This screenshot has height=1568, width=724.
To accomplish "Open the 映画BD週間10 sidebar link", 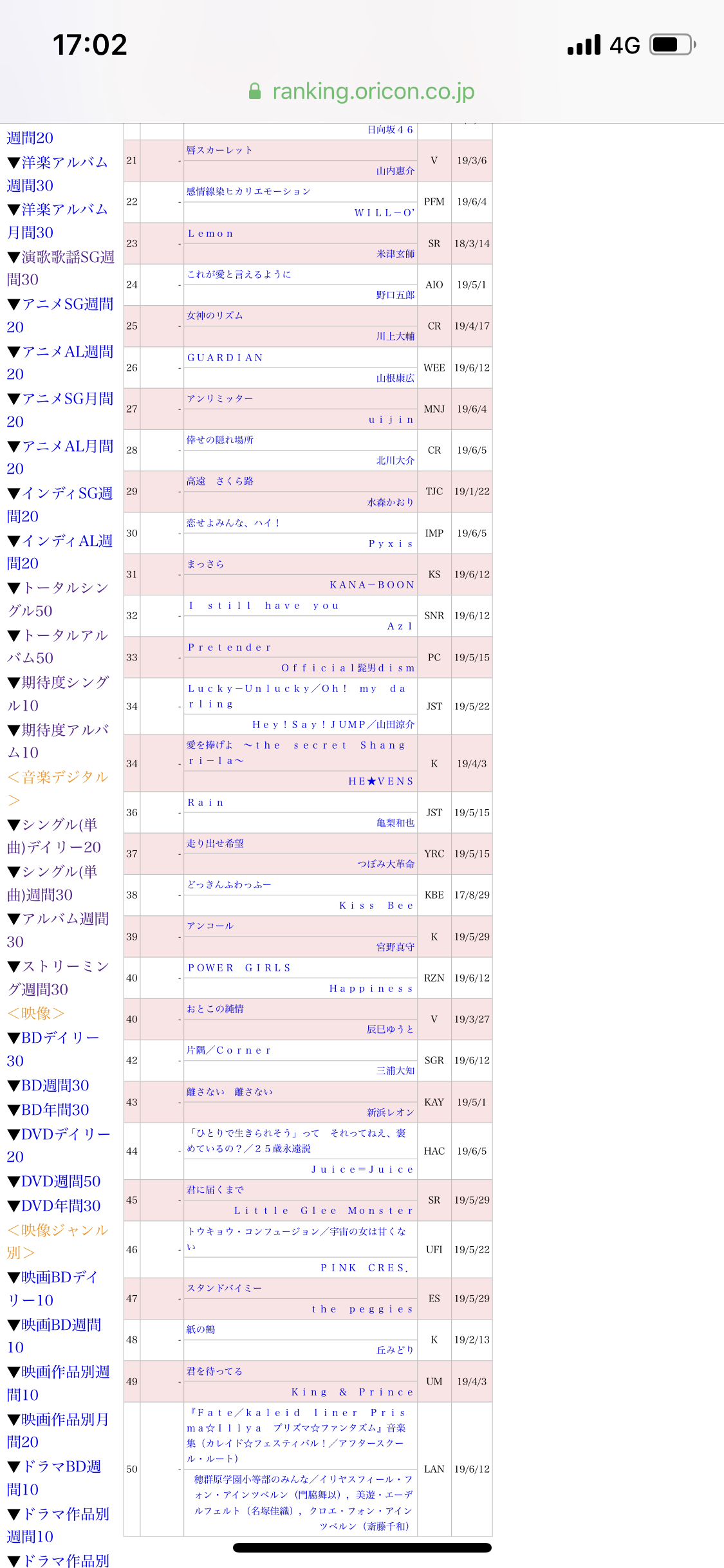I will [54, 1336].
